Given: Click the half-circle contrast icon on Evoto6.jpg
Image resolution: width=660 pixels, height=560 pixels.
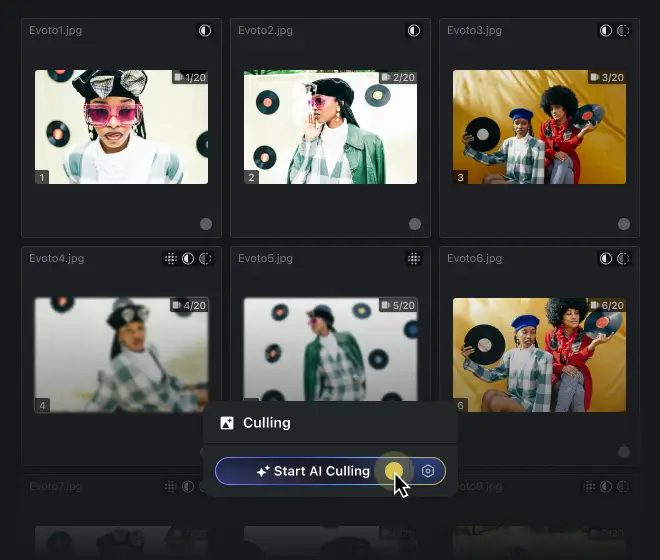Looking at the screenshot, I should pyautogui.click(x=606, y=259).
